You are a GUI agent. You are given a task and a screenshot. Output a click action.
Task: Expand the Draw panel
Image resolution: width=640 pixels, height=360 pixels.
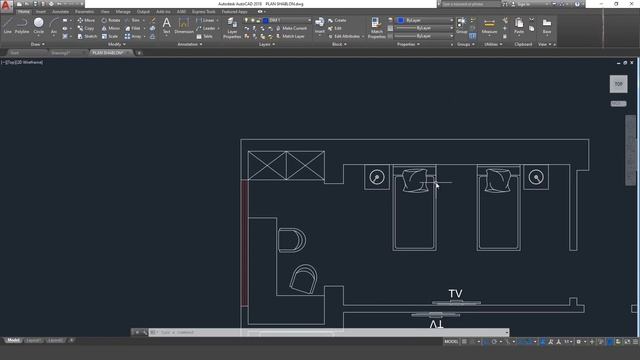click(38, 44)
